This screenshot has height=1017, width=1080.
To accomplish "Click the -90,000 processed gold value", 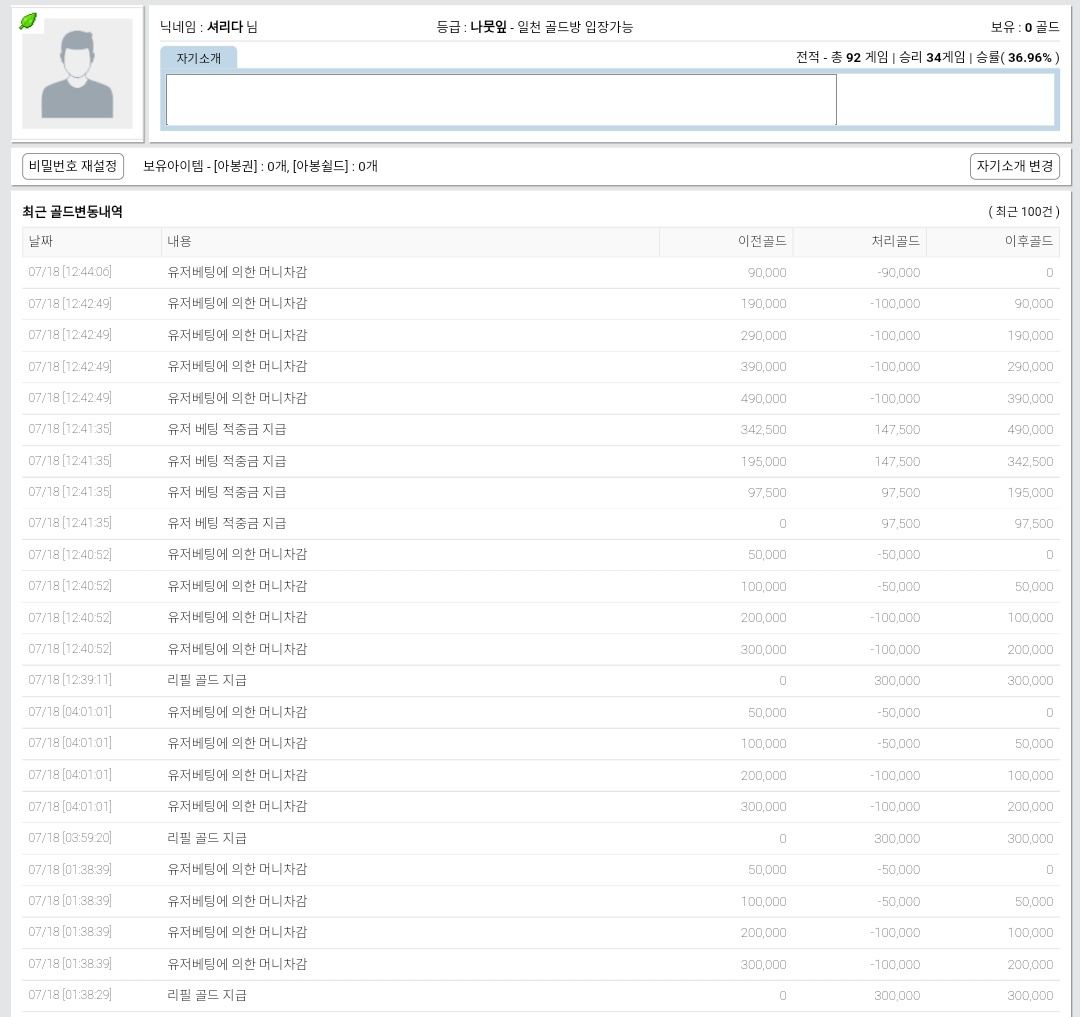I will (898, 273).
